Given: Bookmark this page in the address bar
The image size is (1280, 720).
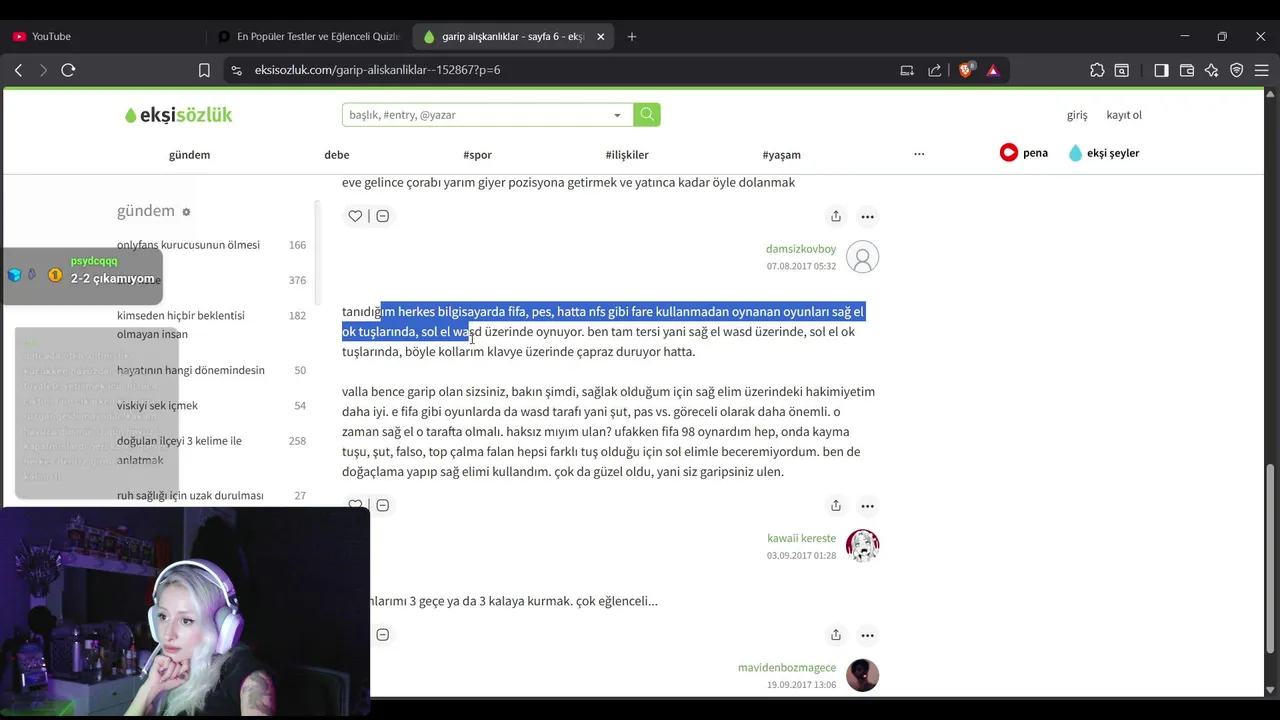Looking at the screenshot, I should coord(204,70).
